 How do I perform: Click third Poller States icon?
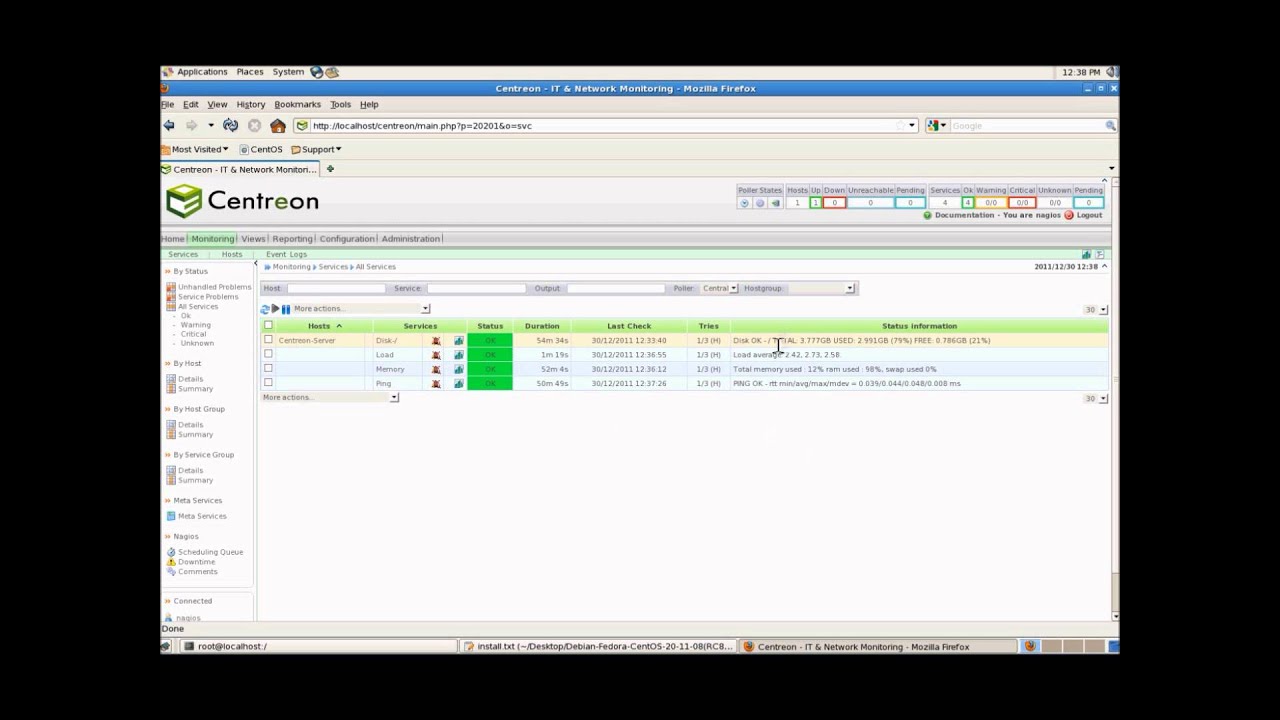775,203
